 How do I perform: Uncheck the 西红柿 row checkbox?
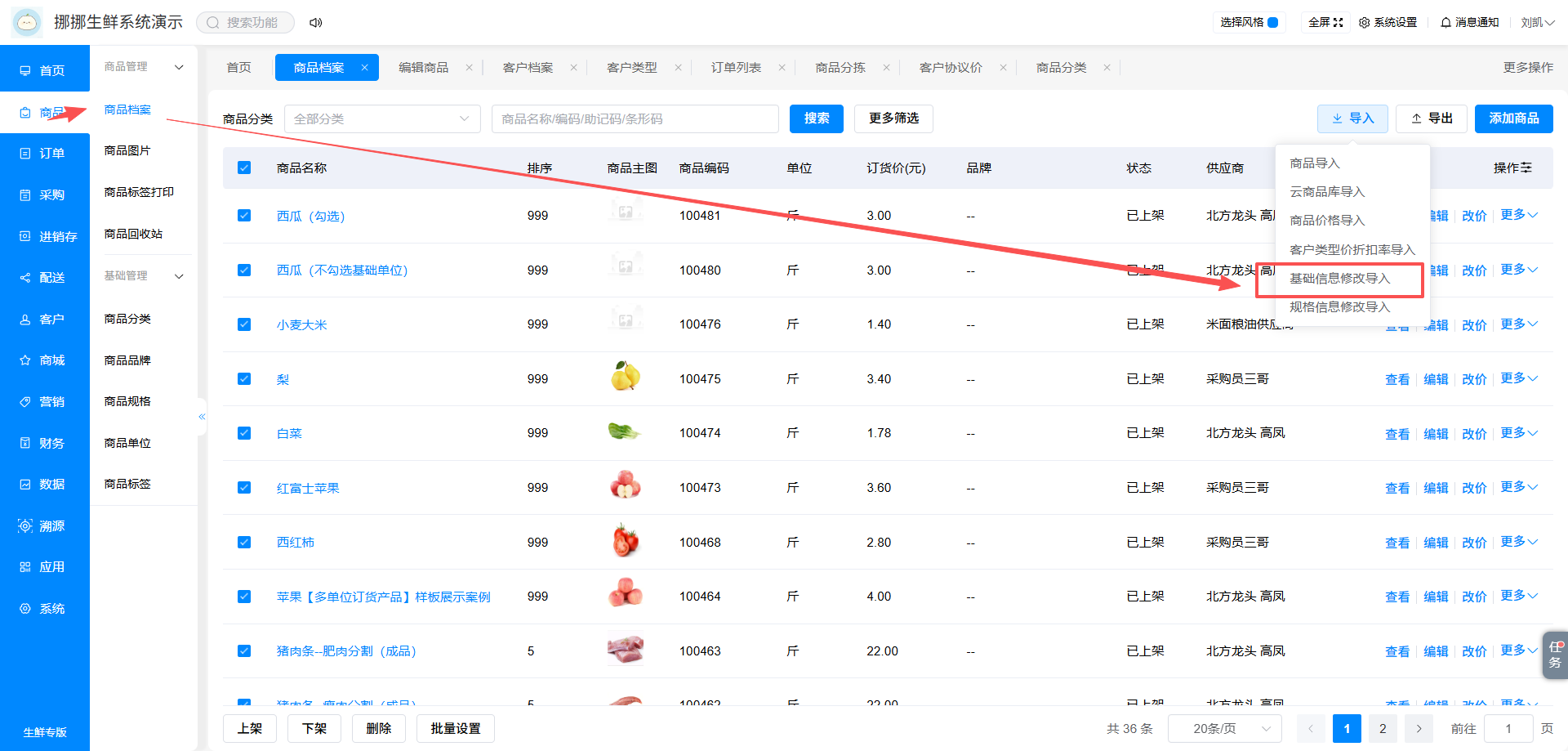244,542
